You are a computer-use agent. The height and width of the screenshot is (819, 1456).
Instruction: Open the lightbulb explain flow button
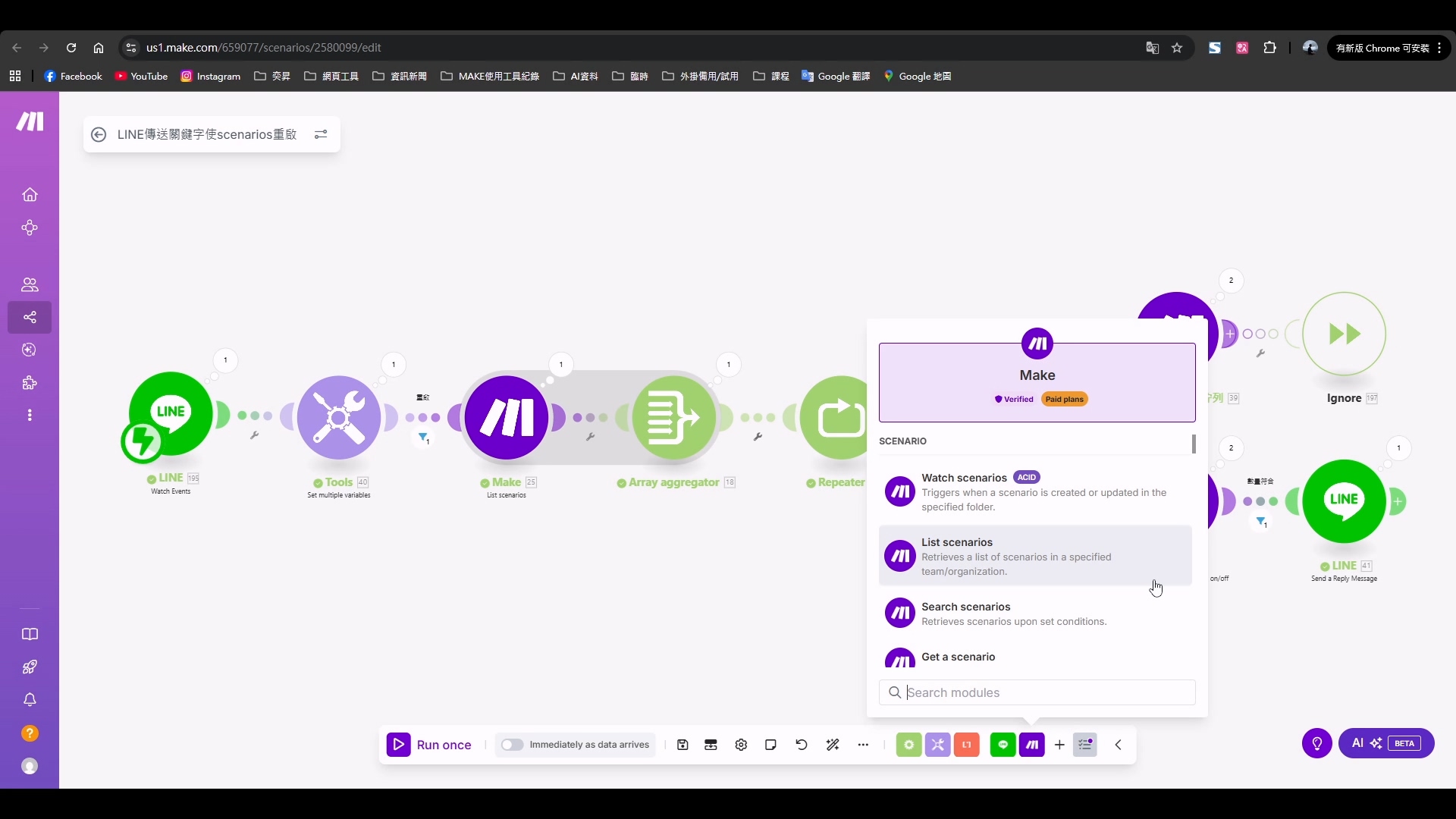click(1317, 743)
